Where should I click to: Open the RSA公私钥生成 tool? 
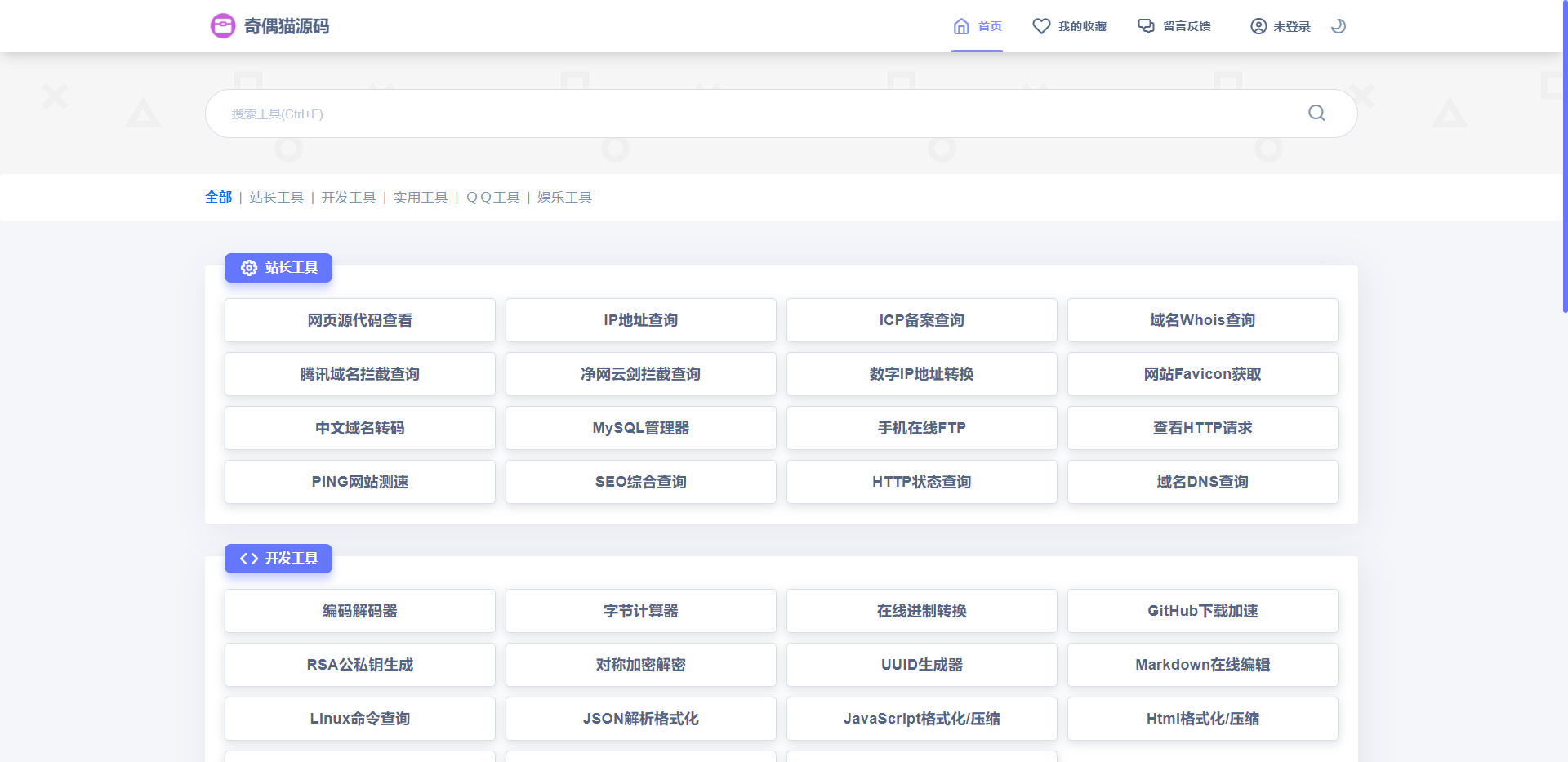point(360,665)
